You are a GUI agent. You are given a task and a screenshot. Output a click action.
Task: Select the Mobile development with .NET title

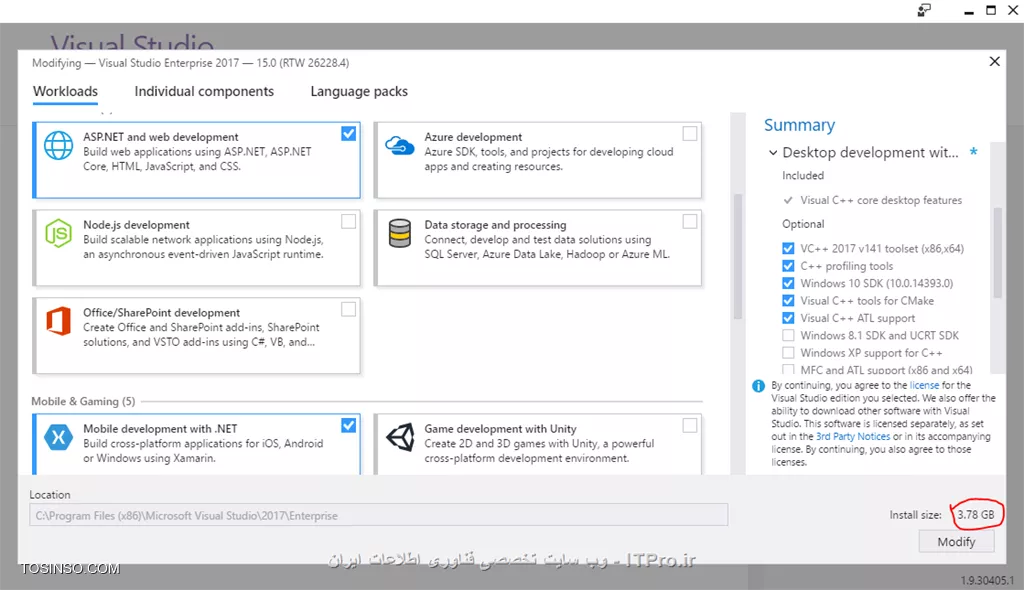[160, 429]
